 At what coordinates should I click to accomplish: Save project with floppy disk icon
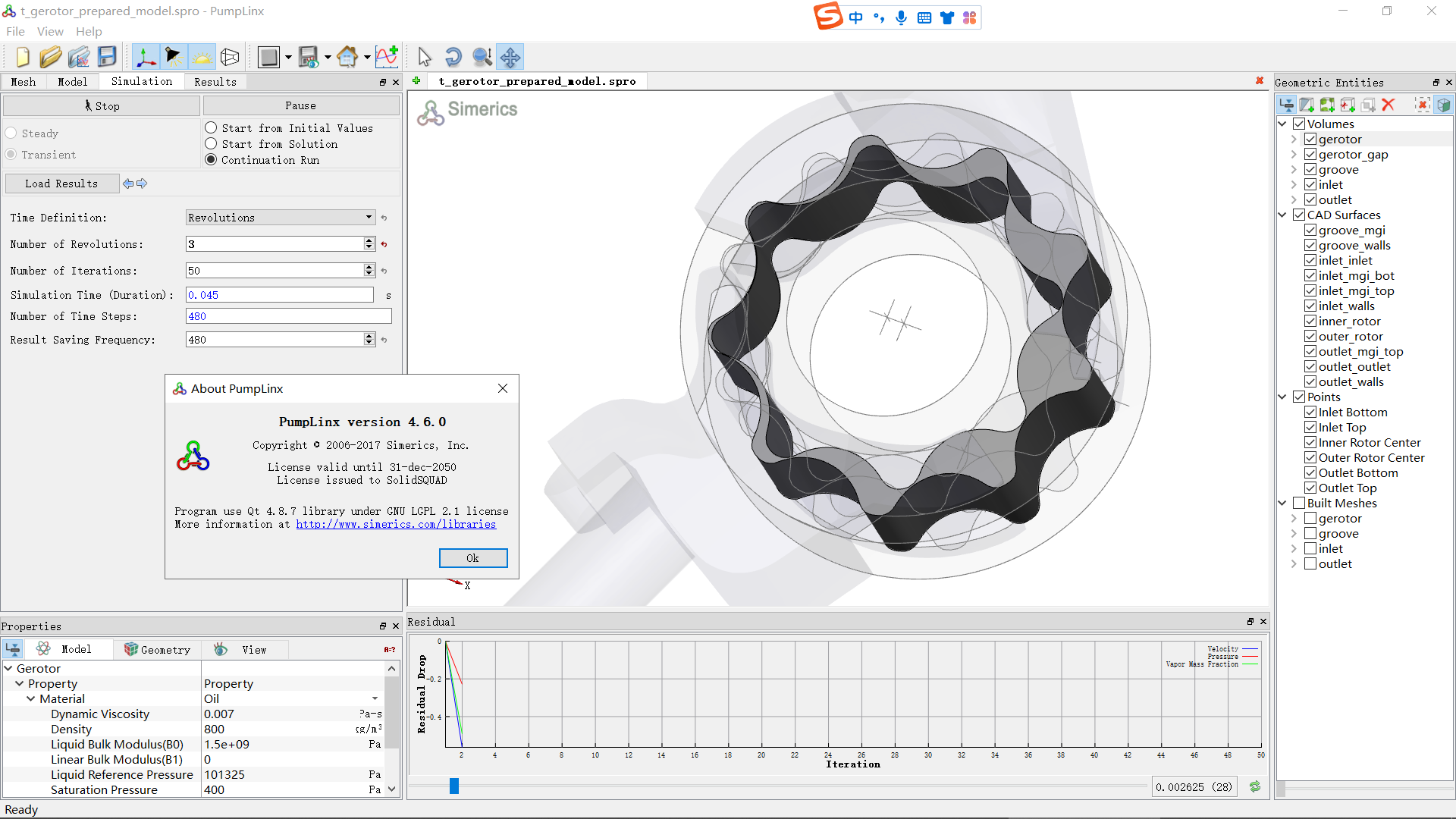107,57
